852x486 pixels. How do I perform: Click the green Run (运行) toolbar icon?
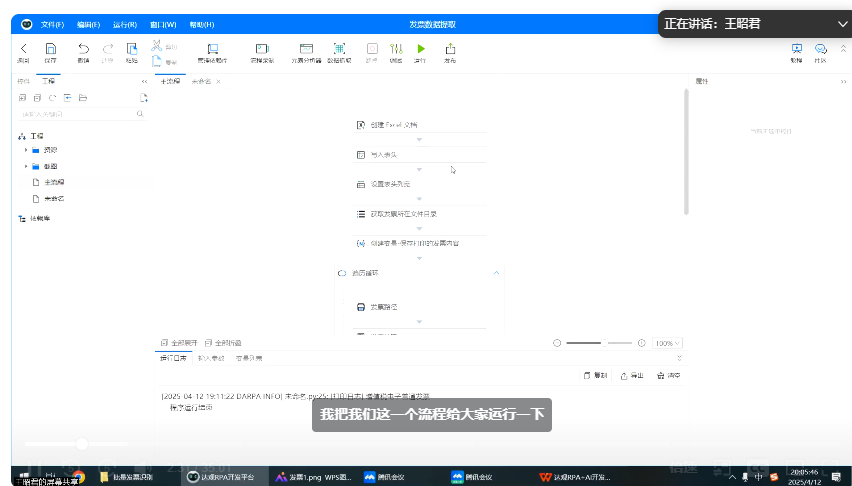pyautogui.click(x=420, y=50)
